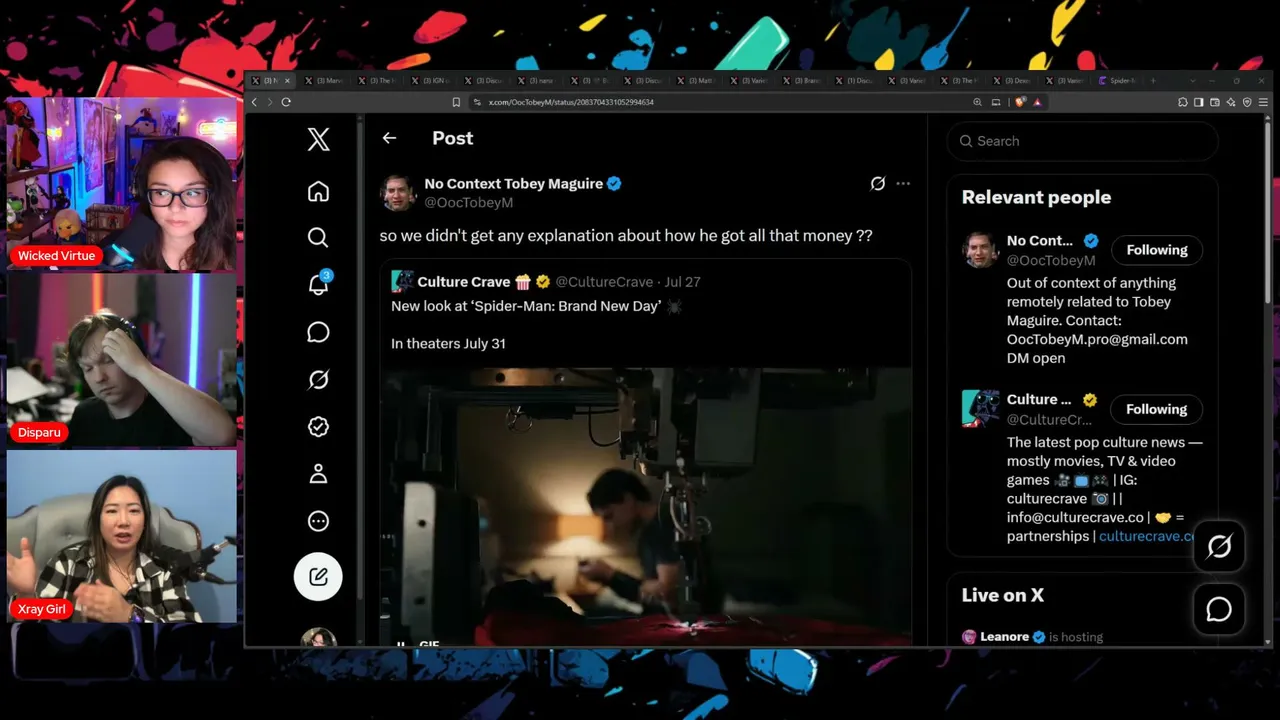Open the floating Grok button
1280x720 pixels.
pos(1219,546)
